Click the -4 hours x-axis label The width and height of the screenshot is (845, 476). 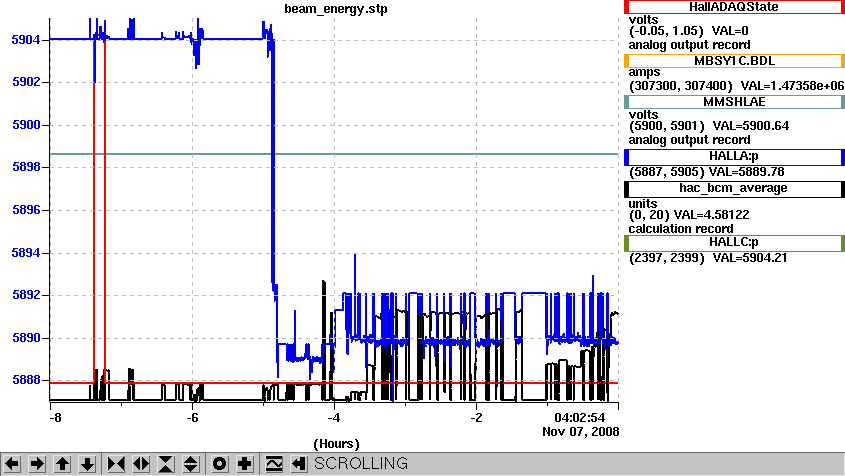coord(334,418)
